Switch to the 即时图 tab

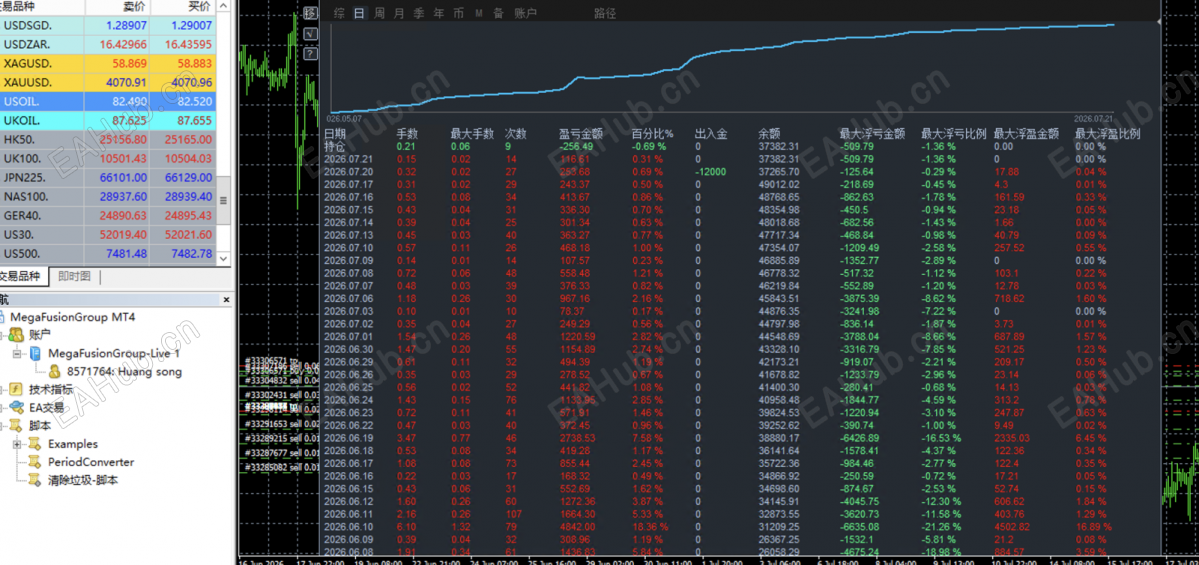74,276
